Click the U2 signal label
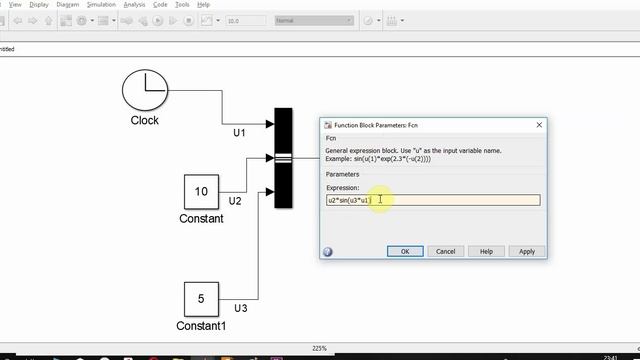This screenshot has width=640, height=360. [x=235, y=201]
